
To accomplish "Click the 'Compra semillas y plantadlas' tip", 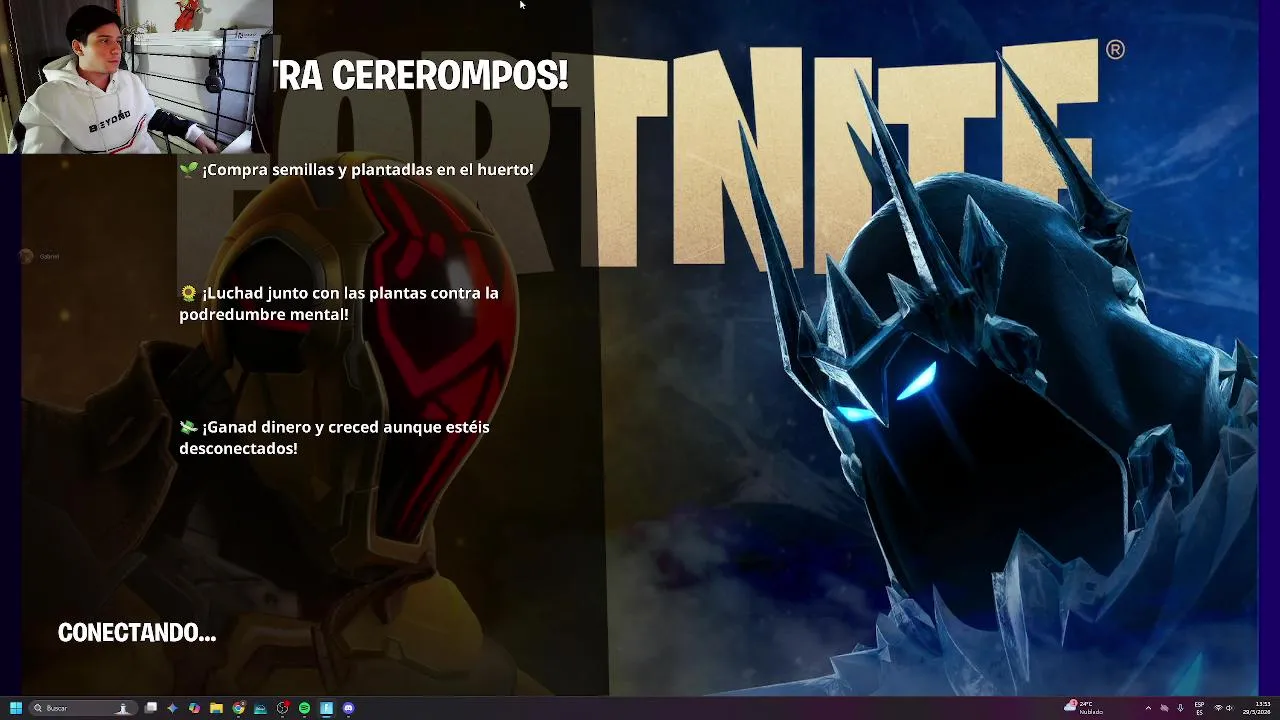I will click(356, 170).
